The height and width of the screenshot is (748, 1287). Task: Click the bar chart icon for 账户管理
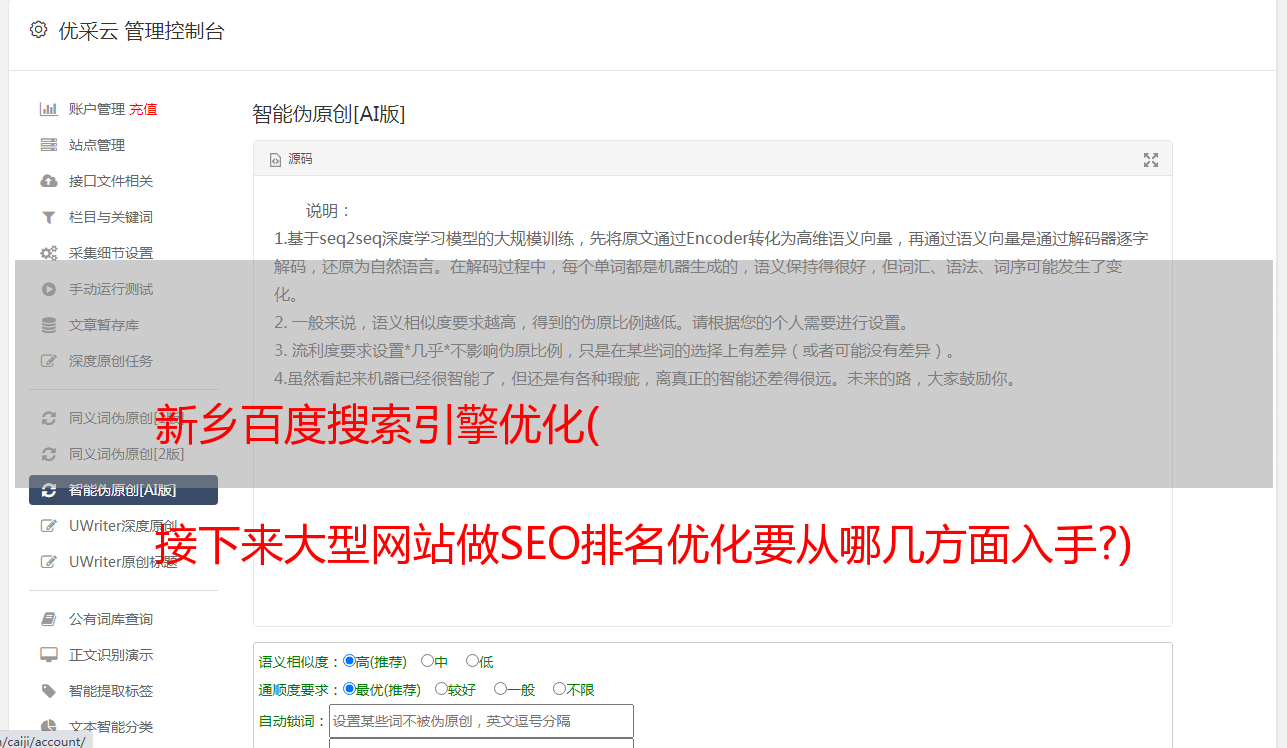point(48,109)
